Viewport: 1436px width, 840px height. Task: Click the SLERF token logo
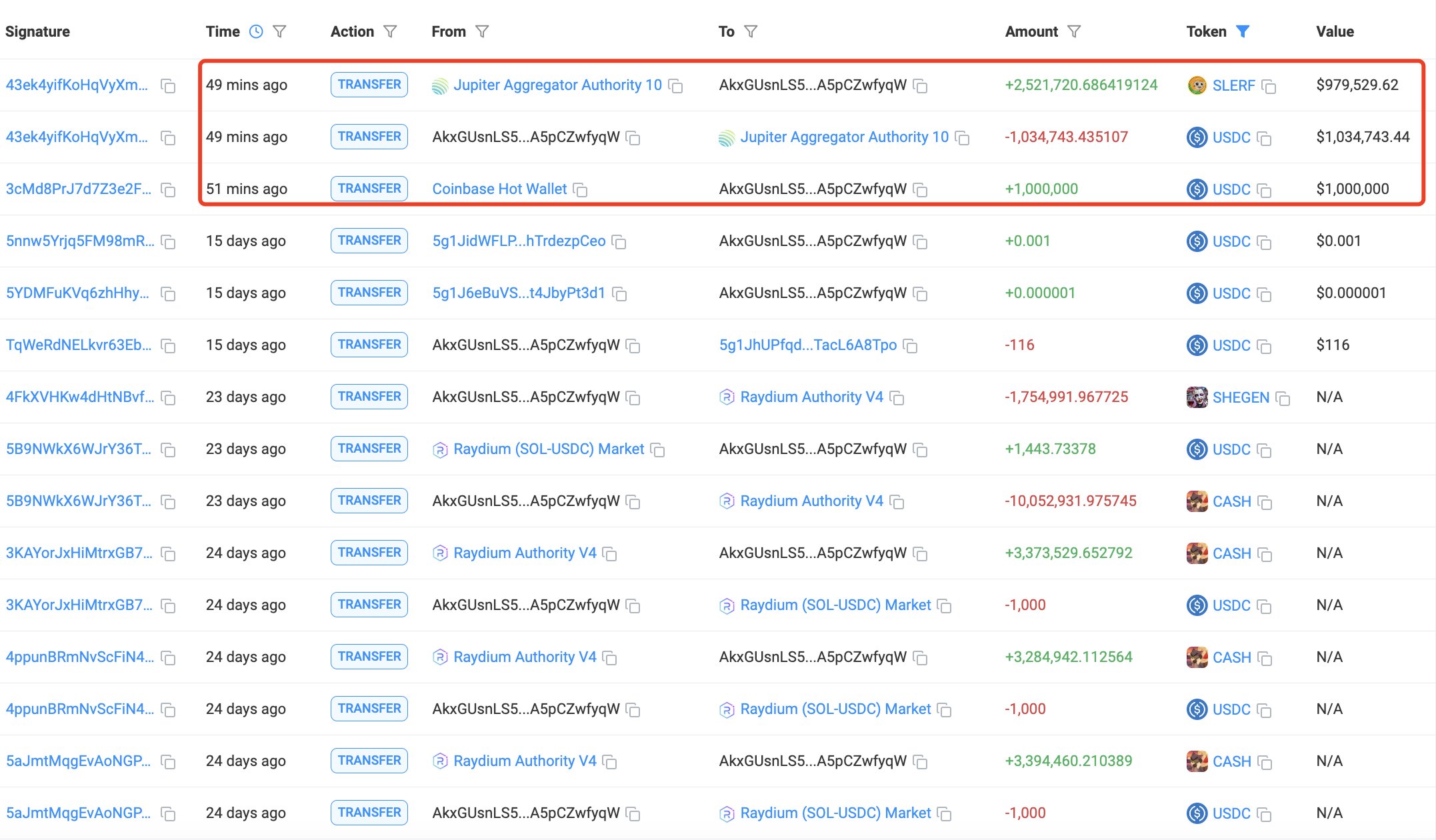1197,85
